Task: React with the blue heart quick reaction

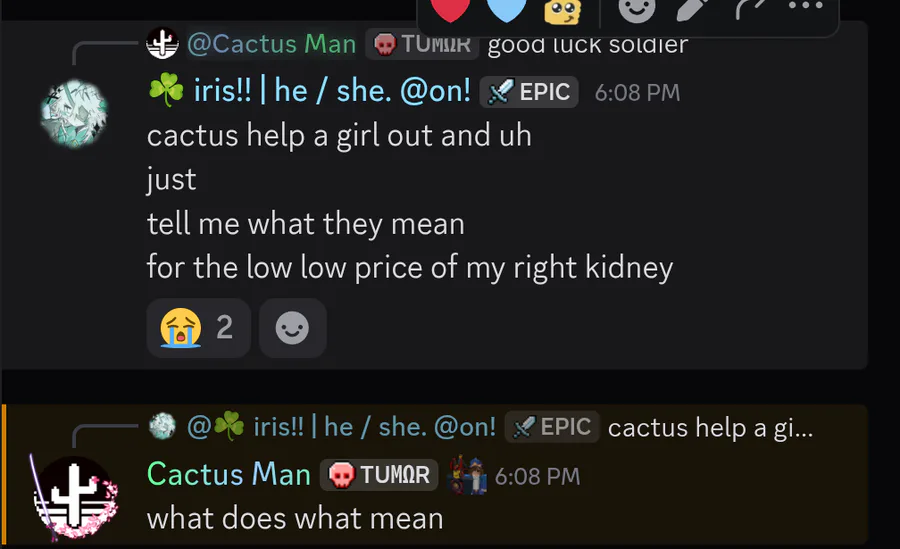Action: coord(506,9)
